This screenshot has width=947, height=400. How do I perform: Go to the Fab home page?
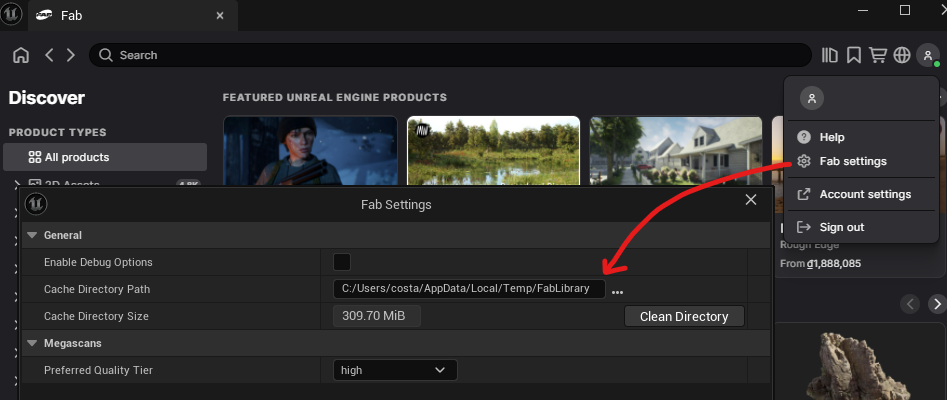(x=20, y=55)
